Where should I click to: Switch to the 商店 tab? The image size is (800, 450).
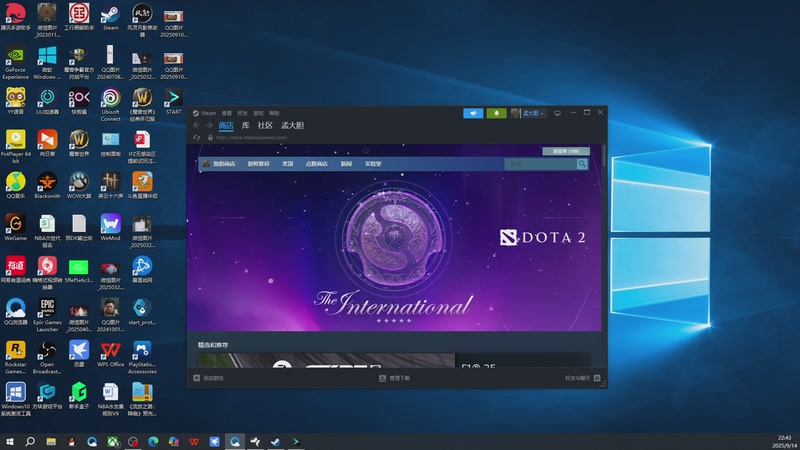[226, 126]
